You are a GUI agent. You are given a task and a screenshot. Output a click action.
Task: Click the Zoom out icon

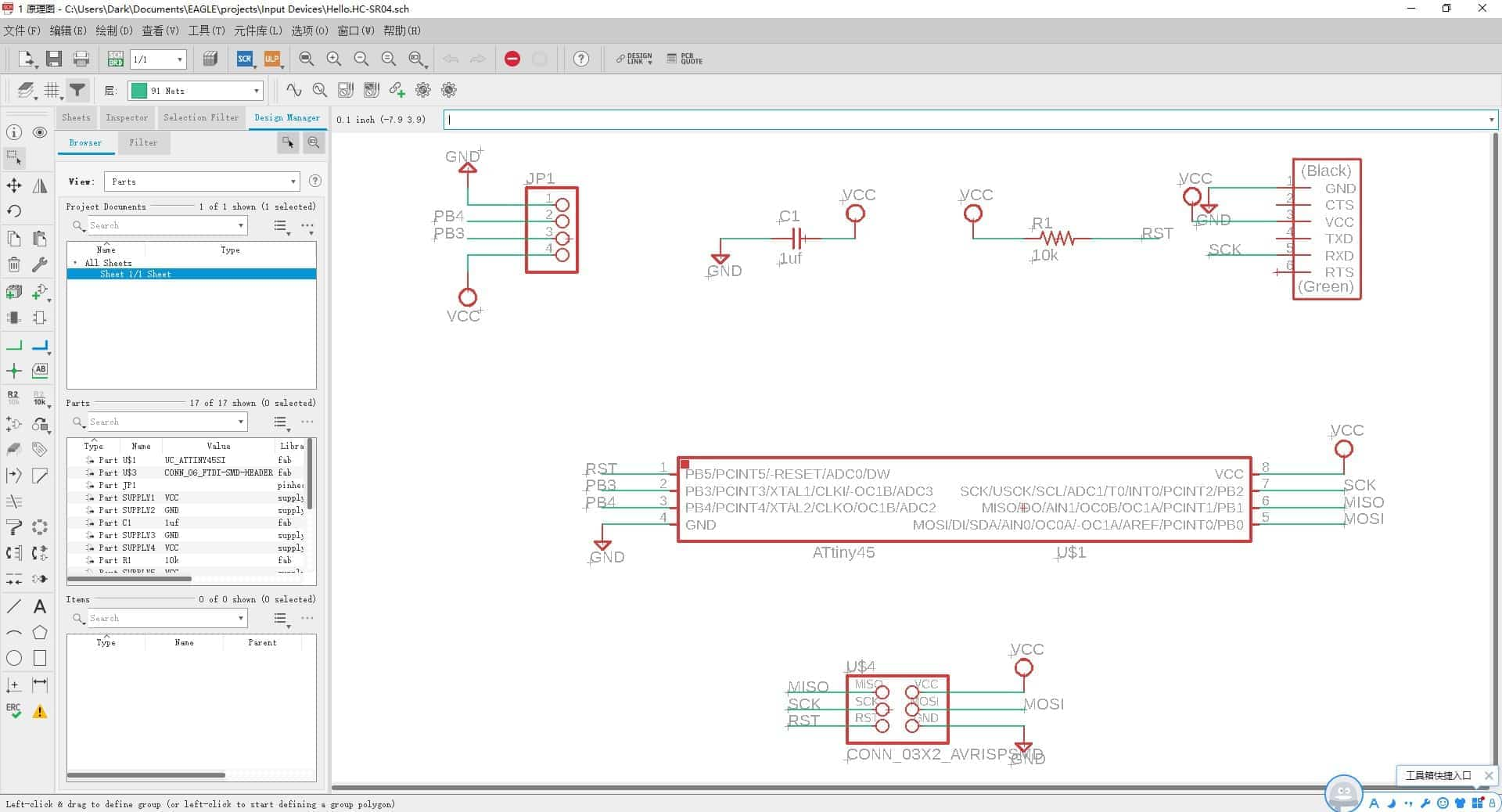[361, 59]
